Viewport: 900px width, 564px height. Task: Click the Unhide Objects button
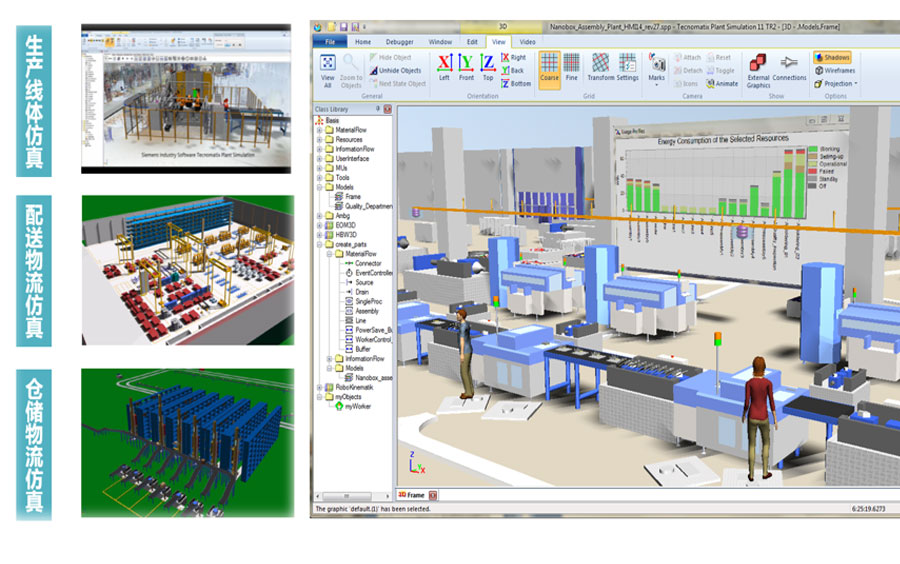tap(399, 71)
